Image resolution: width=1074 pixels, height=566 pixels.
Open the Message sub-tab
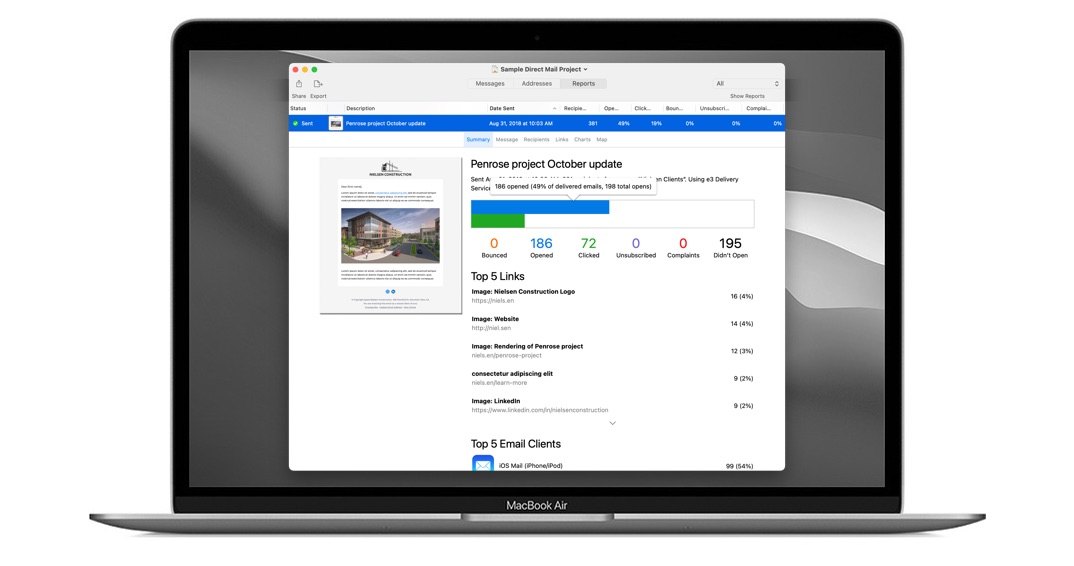pyautogui.click(x=507, y=139)
